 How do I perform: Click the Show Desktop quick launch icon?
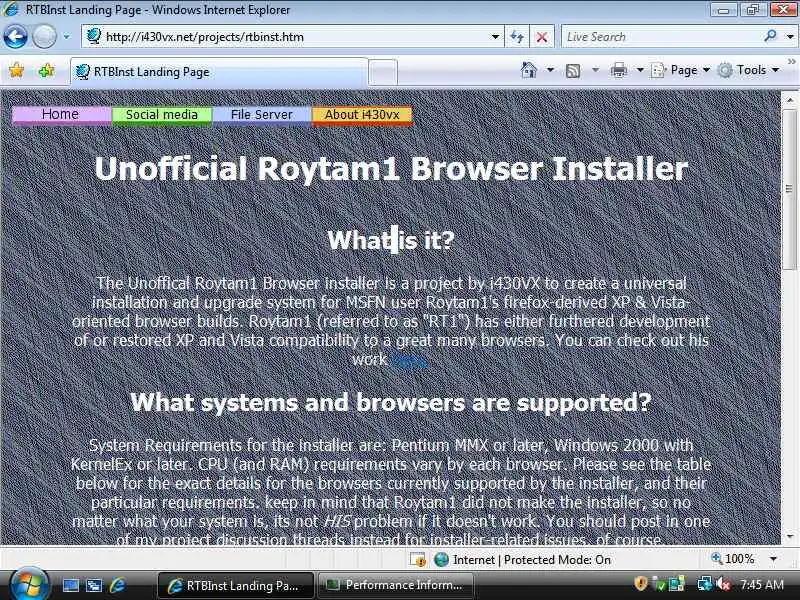point(71,586)
